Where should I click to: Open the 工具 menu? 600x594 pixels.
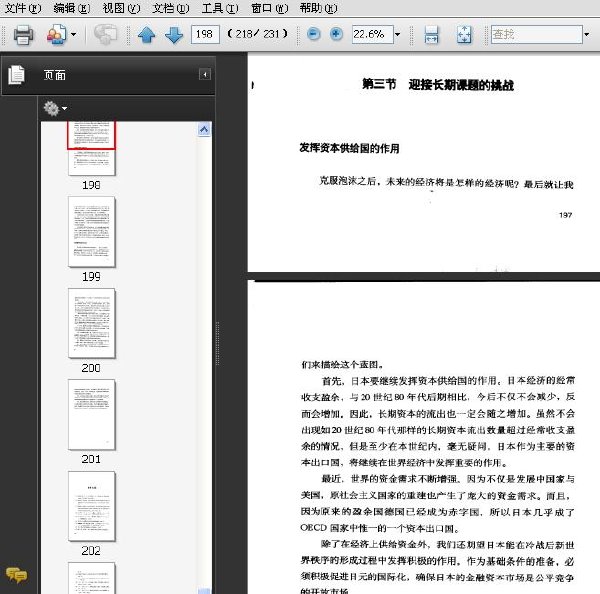[220, 8]
